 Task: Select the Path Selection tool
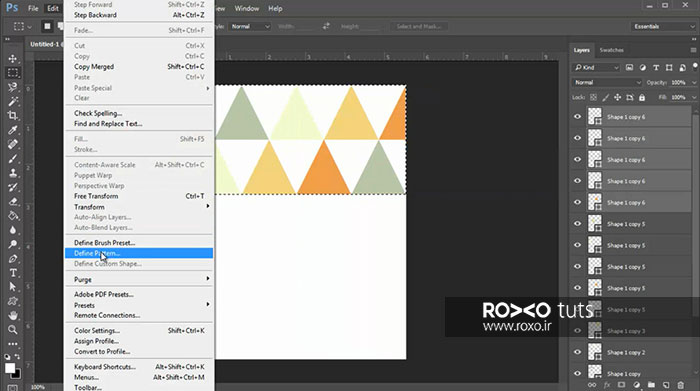pyautogui.click(x=12, y=287)
